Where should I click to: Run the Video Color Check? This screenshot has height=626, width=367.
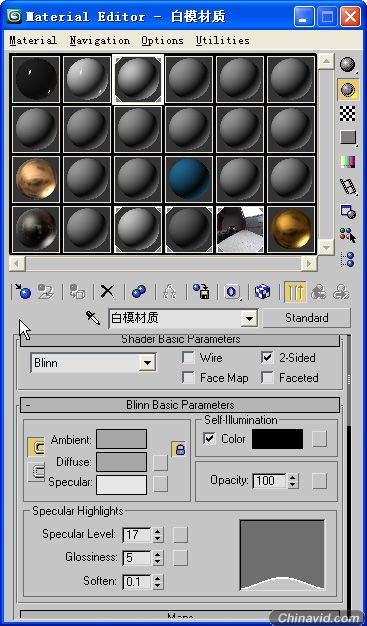point(347,162)
